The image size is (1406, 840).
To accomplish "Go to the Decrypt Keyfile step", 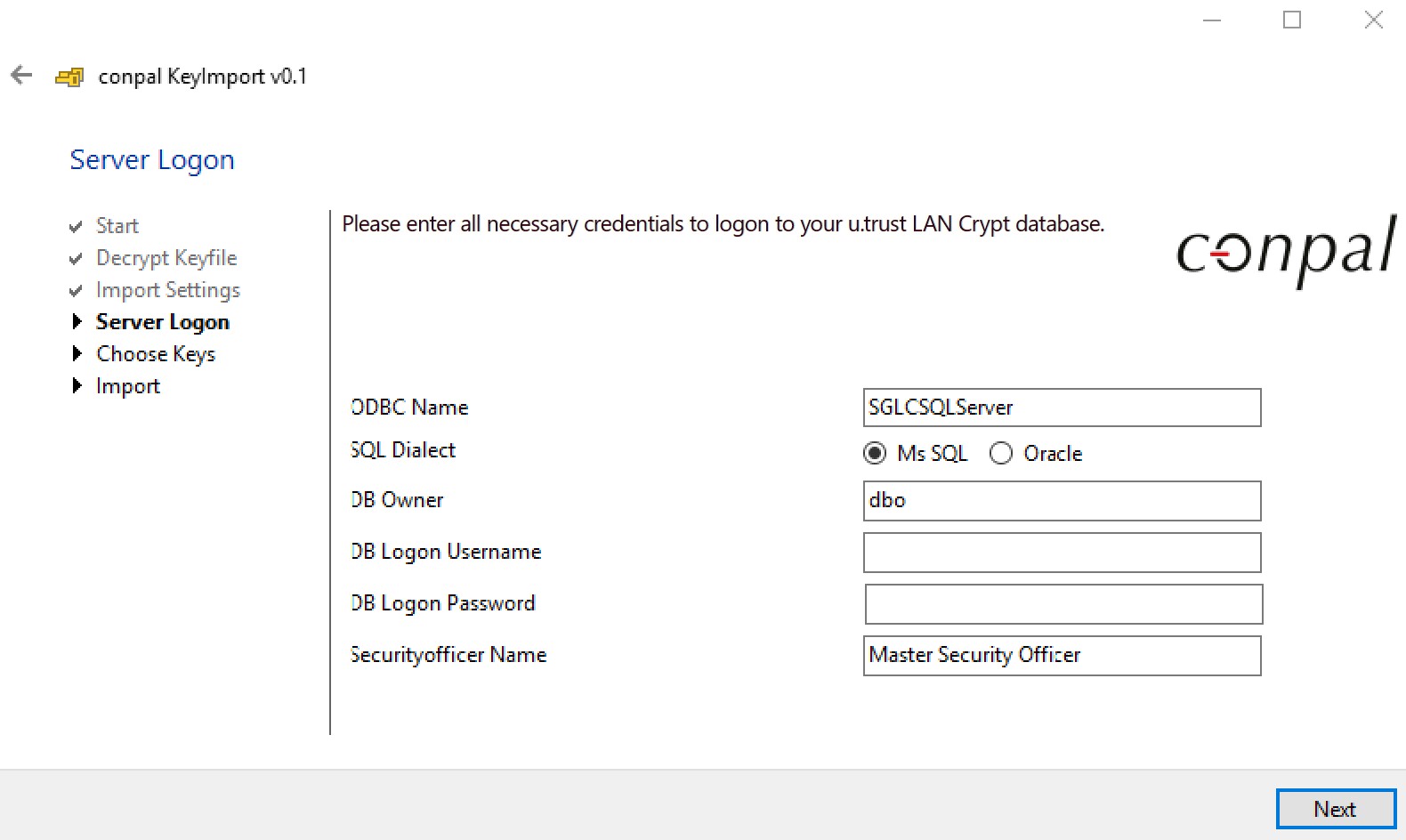I will pyautogui.click(x=166, y=258).
